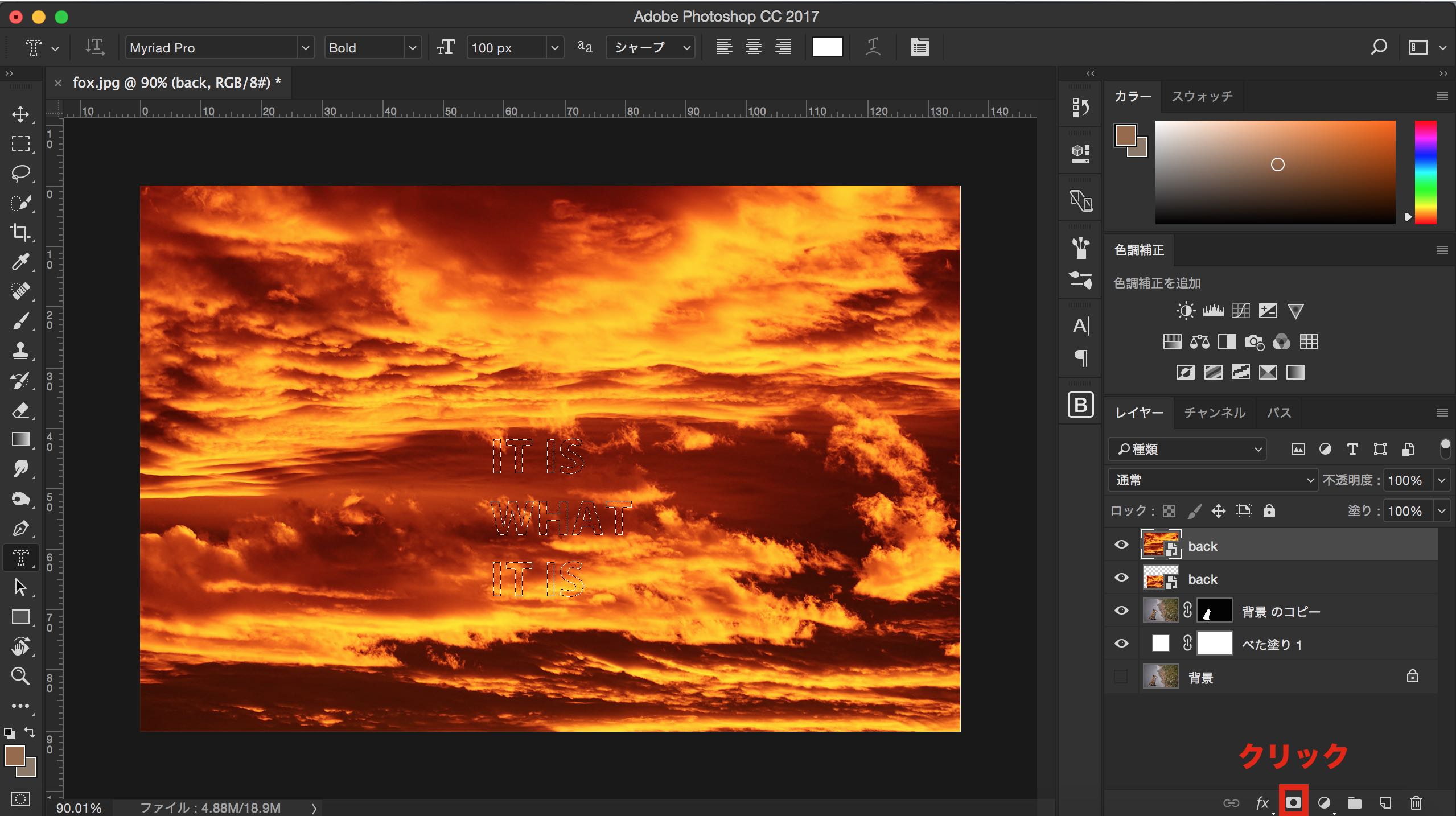The image size is (1456, 816).
Task: Add a Levels adjustment
Action: click(x=1213, y=311)
